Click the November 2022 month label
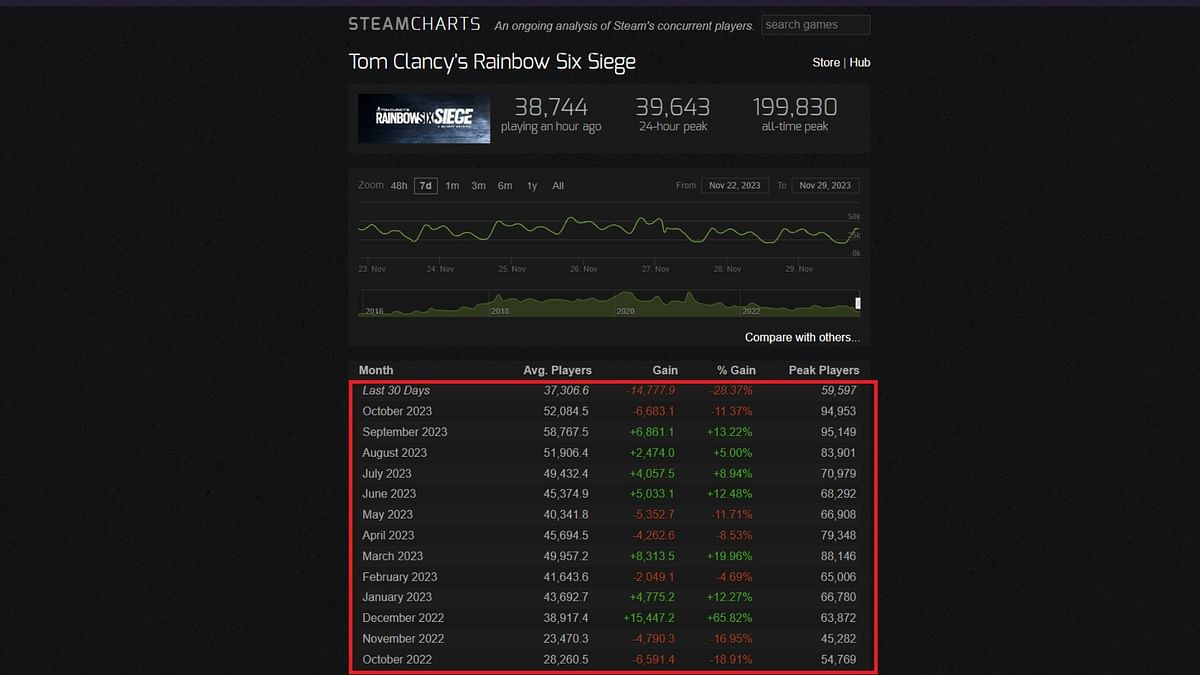 coord(404,639)
